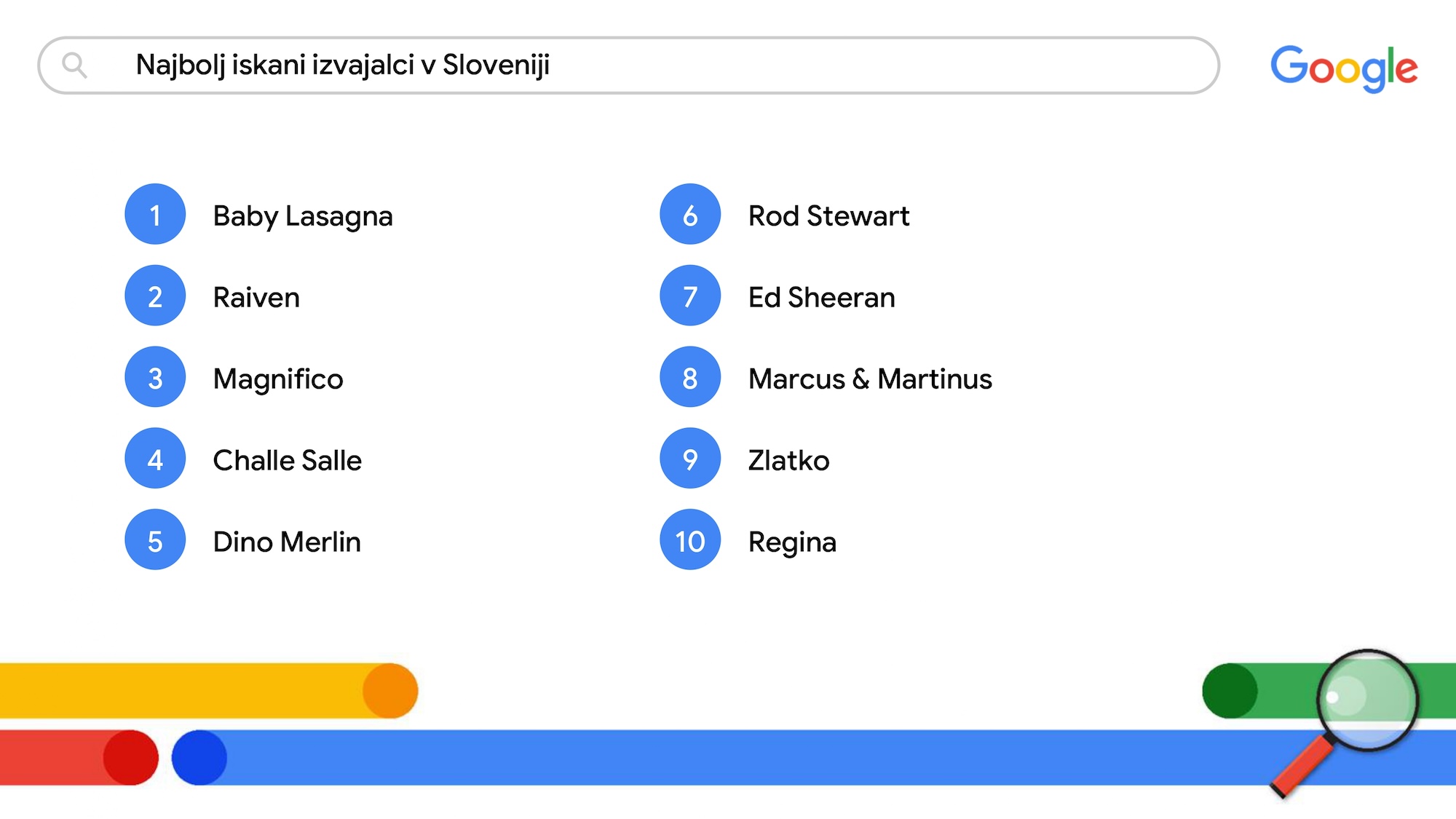Click the Raiven list entry
This screenshot has height=819, width=1456.
coord(256,298)
